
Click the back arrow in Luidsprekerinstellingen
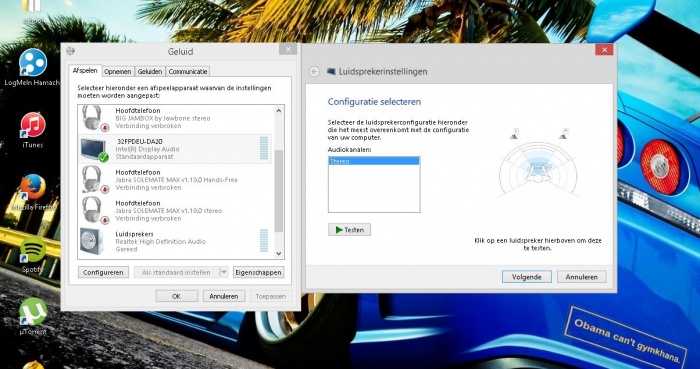[x=314, y=71]
